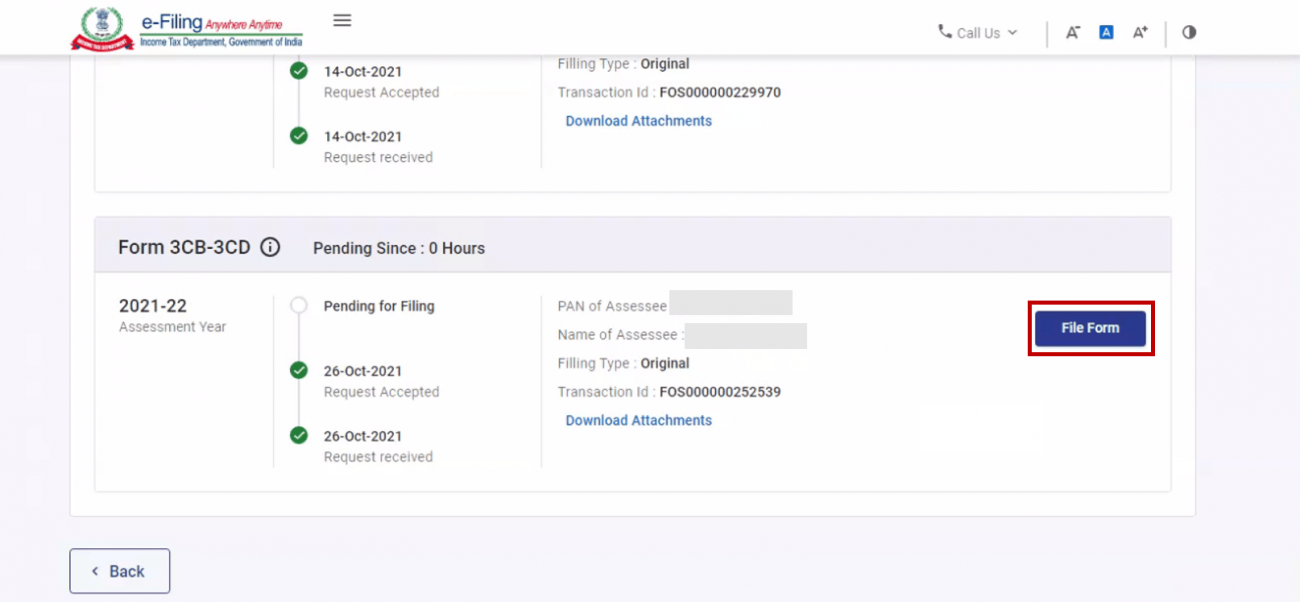
Task: Click green check for 14-Oct-2021 Request received
Action: [298, 136]
